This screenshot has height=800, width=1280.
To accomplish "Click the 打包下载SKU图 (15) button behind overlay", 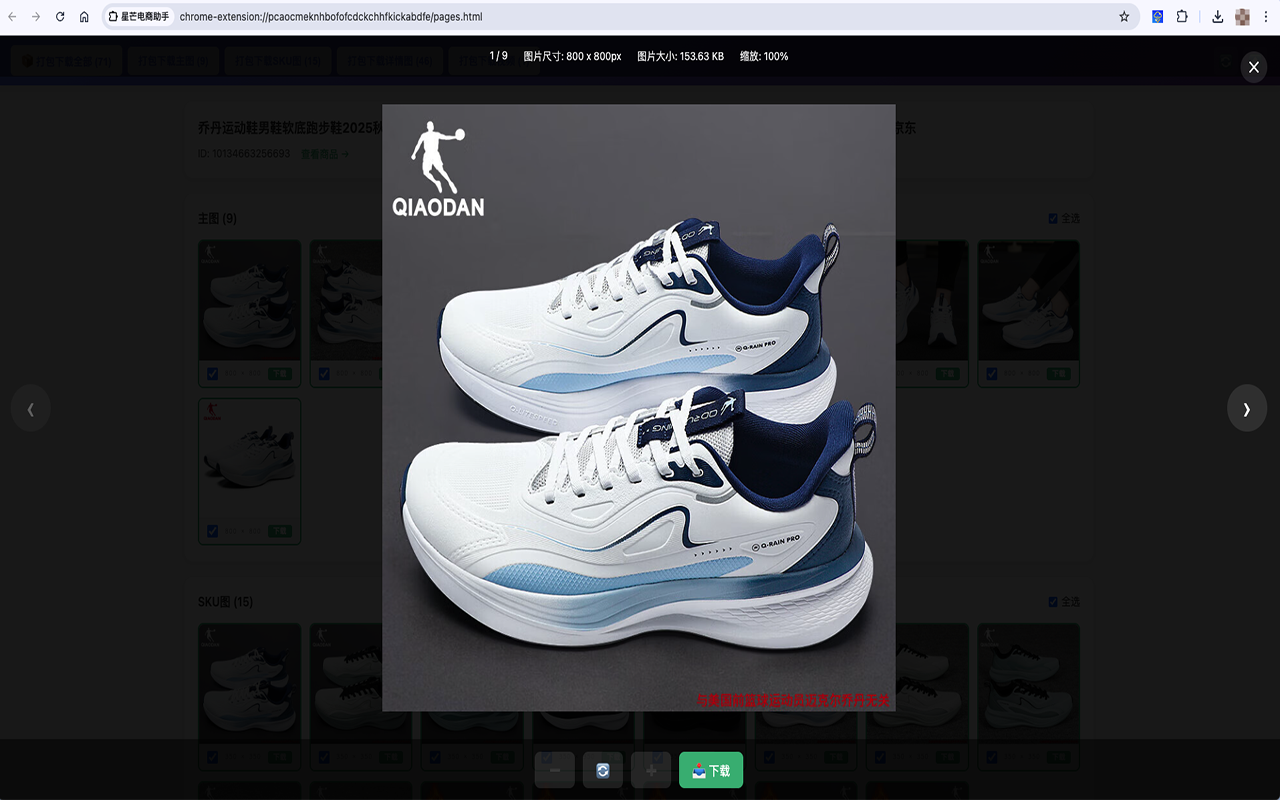I will point(279,61).
